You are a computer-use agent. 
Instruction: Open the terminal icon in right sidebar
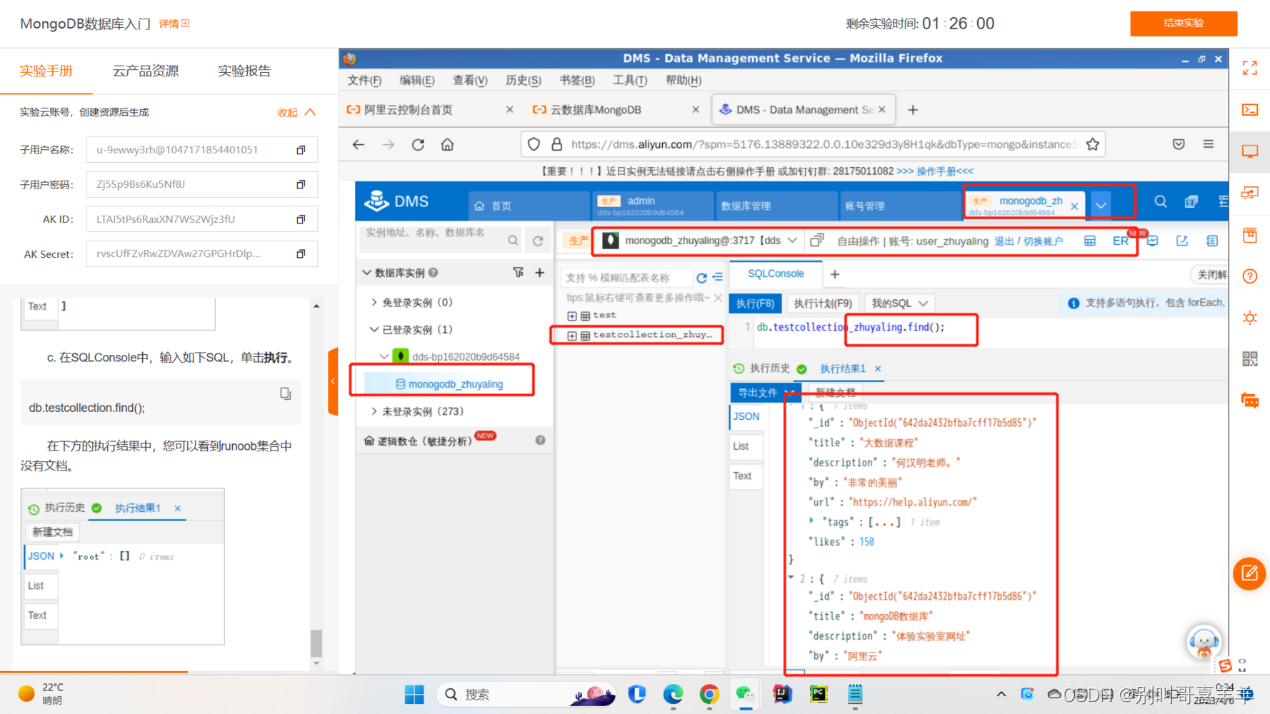pos(1249,110)
